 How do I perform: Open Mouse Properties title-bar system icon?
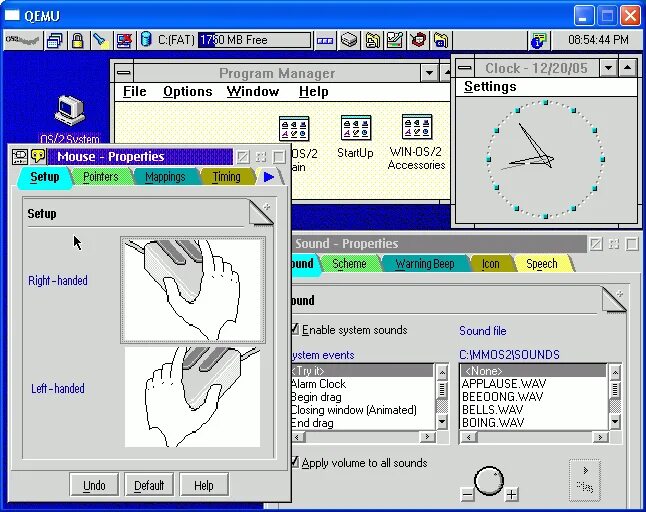(20, 156)
